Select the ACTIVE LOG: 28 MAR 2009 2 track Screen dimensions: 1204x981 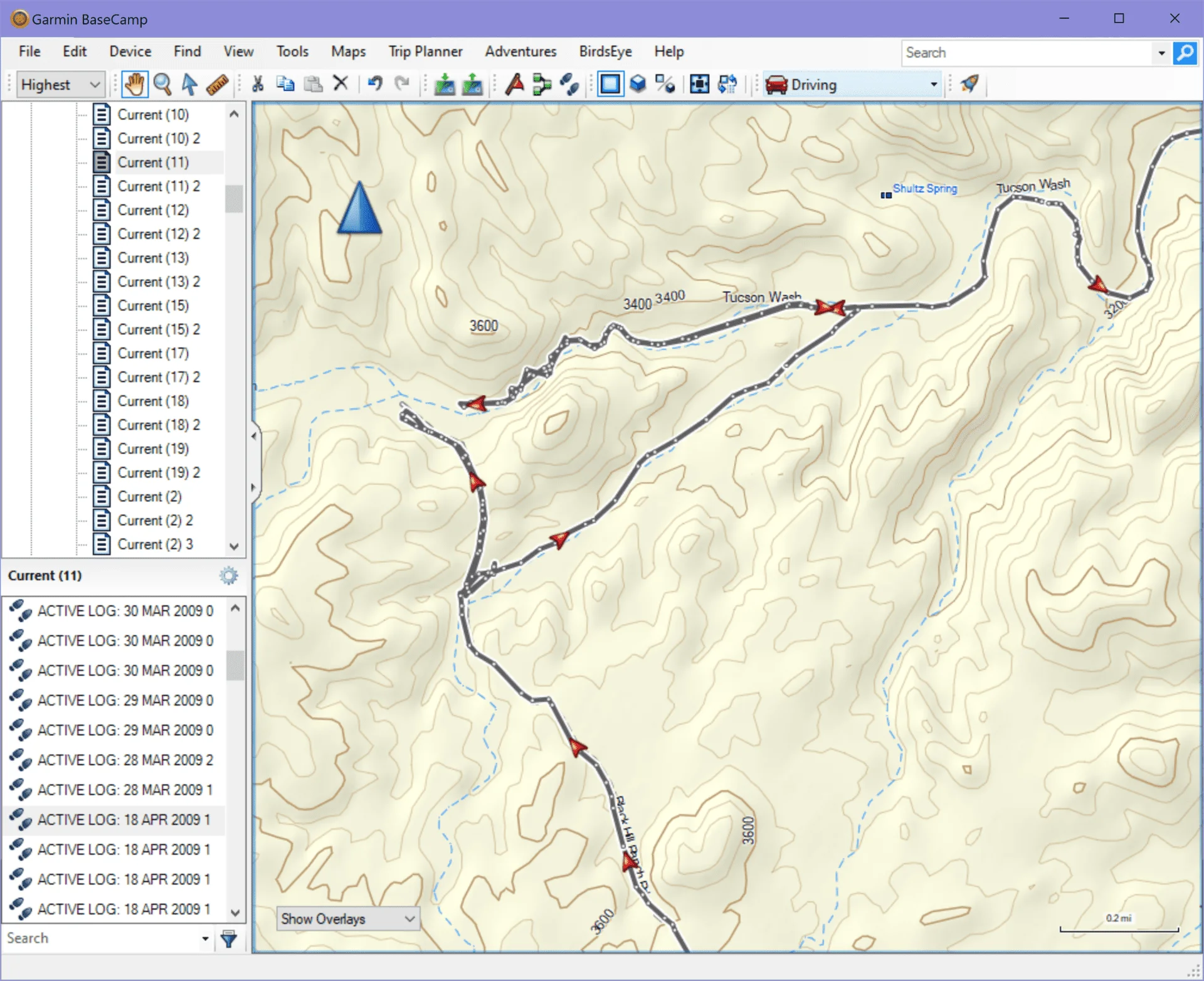coord(113,760)
